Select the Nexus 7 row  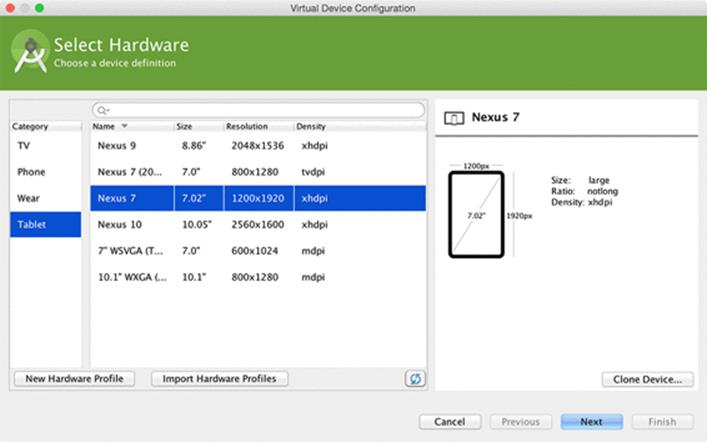point(258,198)
